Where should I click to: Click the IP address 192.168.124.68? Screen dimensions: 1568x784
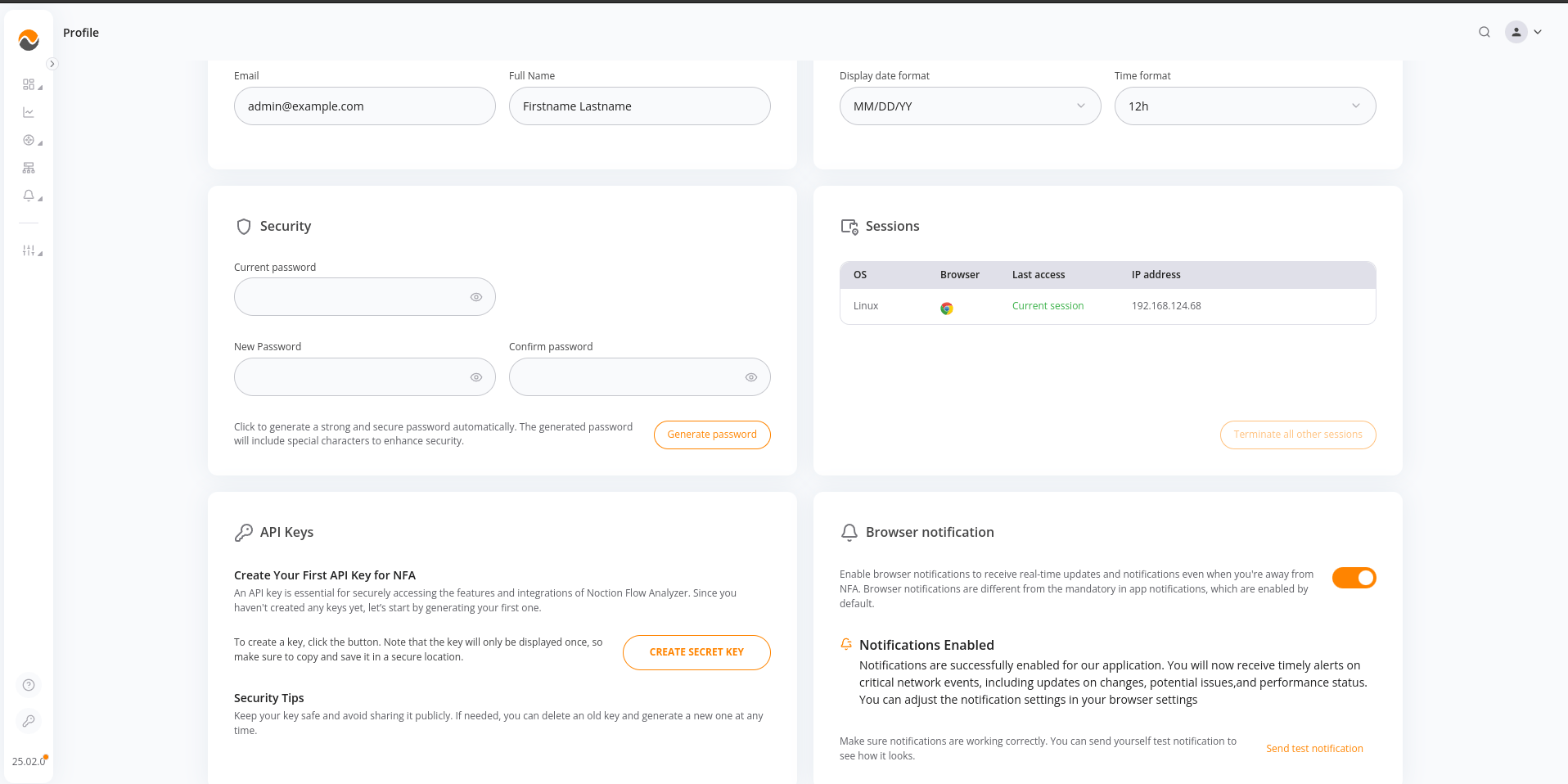(1166, 306)
